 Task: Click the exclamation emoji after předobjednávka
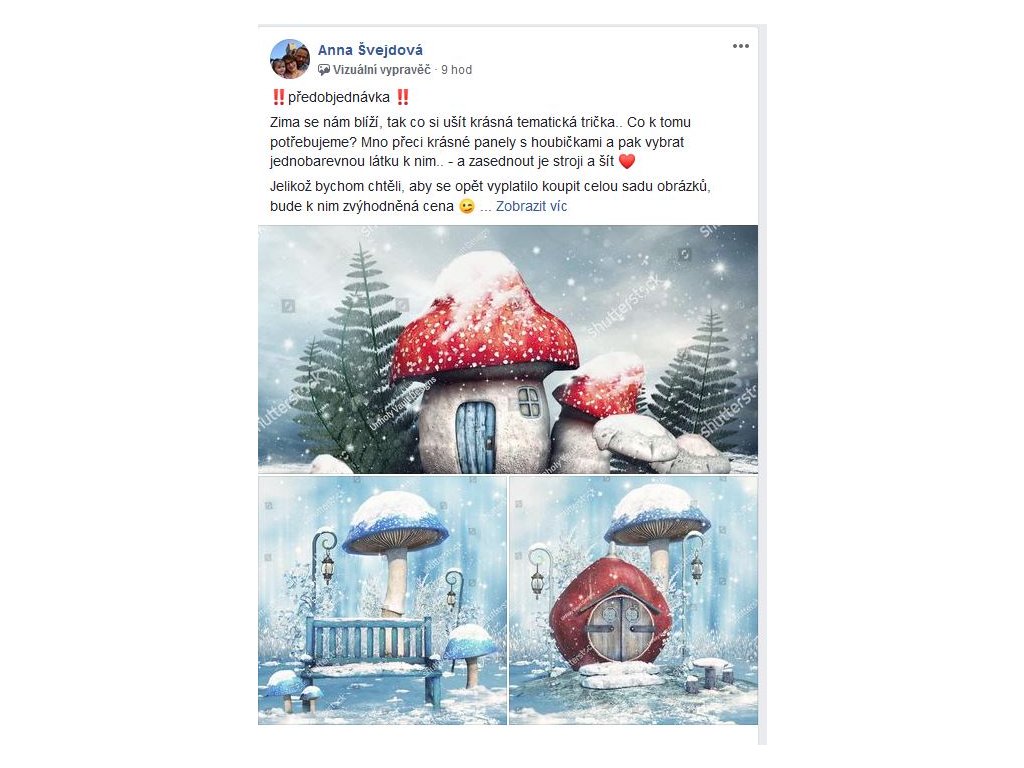[x=403, y=98]
